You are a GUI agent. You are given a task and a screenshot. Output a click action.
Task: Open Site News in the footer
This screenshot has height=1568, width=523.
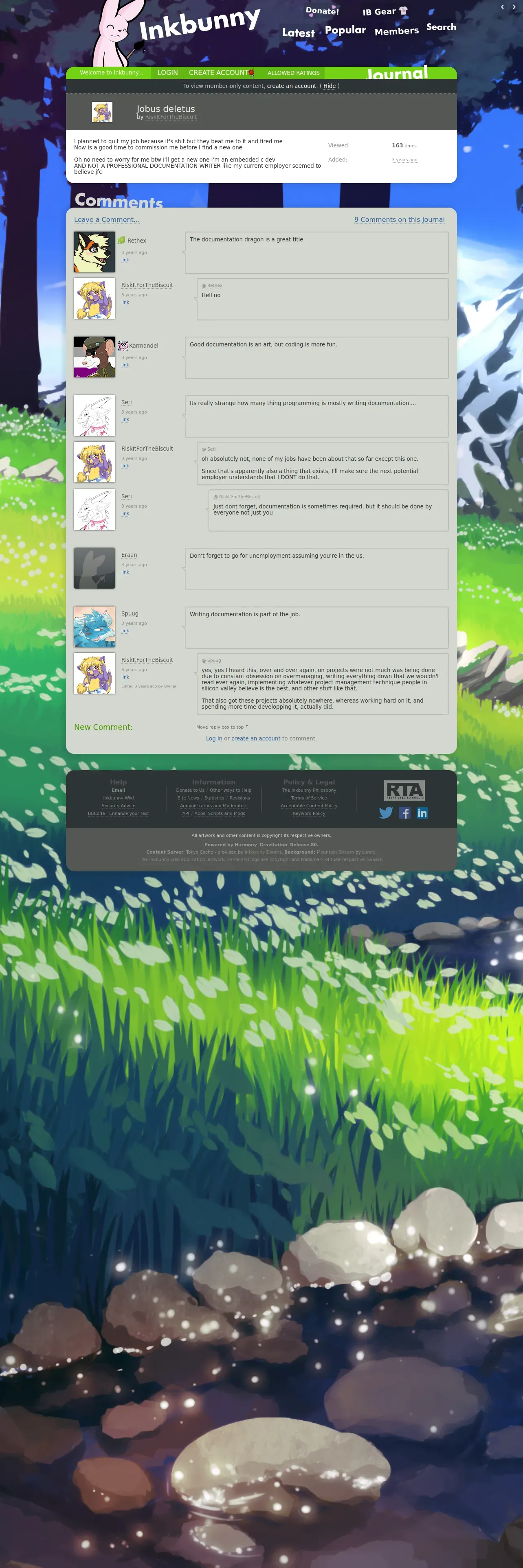188,798
